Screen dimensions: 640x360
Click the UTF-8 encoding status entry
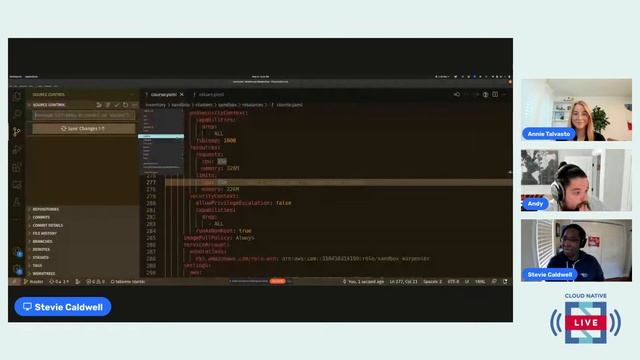(453, 282)
